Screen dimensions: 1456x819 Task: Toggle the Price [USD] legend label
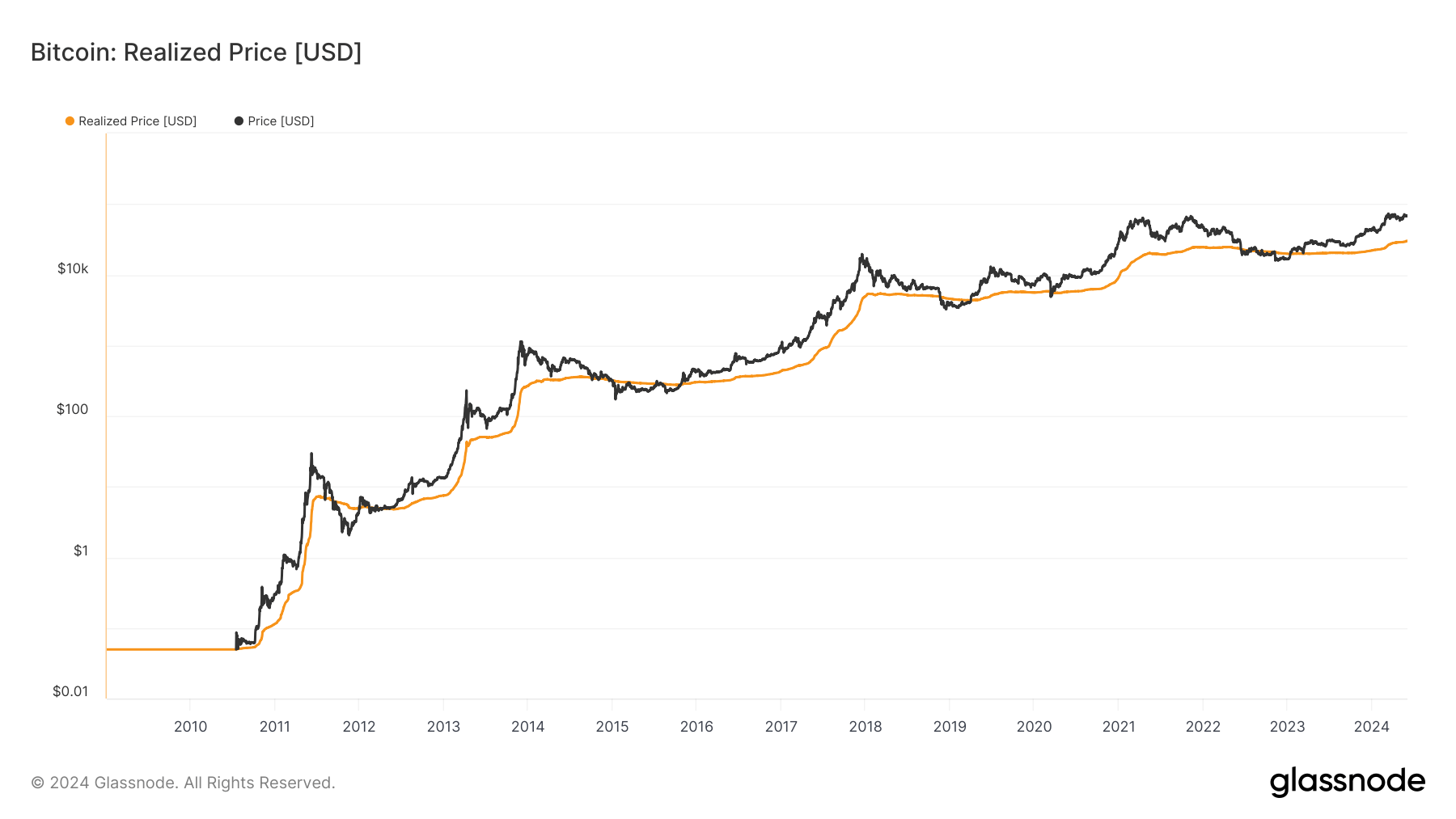281,121
